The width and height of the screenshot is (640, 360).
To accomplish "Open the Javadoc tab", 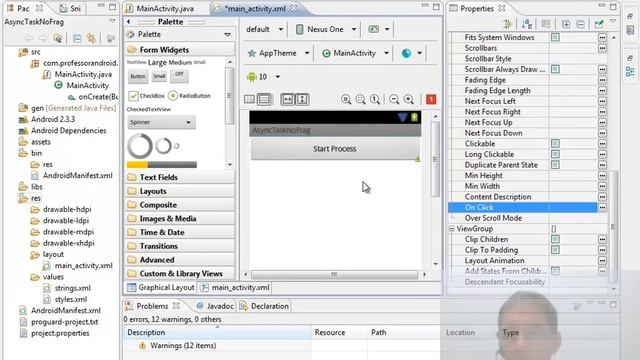I will 215,306.
